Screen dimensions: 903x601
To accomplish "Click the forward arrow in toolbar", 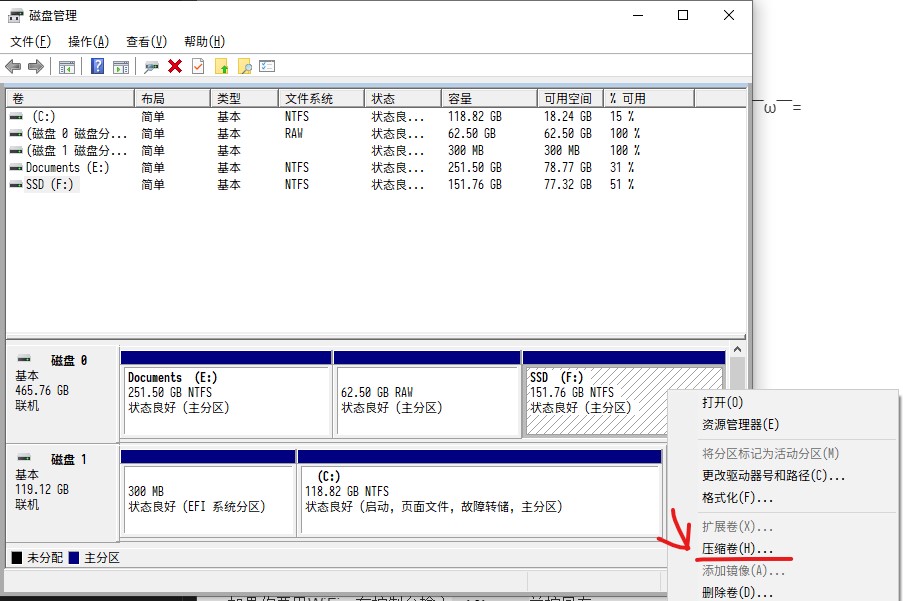I will tap(36, 66).
